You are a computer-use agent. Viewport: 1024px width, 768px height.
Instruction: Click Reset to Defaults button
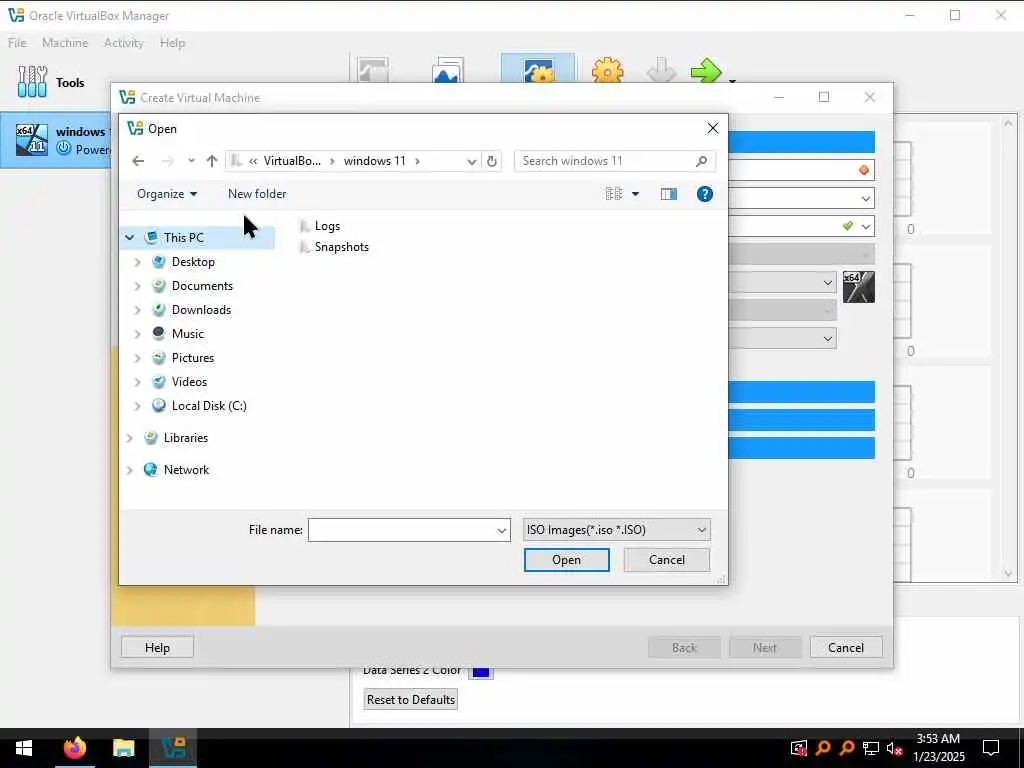click(411, 700)
